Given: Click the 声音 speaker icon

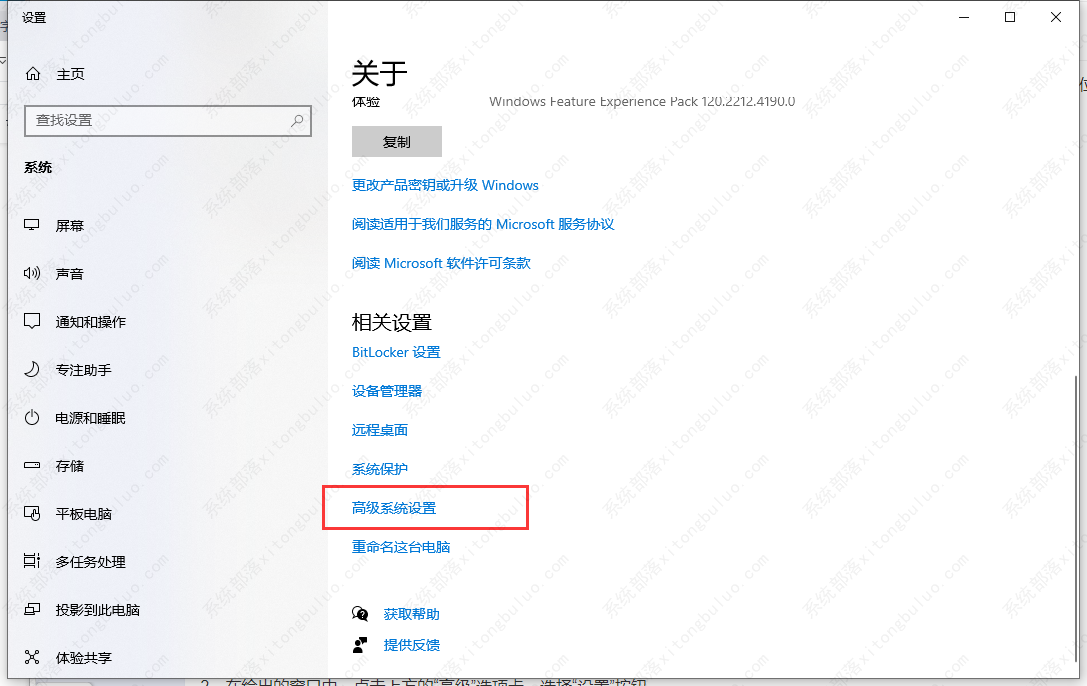Looking at the screenshot, I should tap(32, 273).
